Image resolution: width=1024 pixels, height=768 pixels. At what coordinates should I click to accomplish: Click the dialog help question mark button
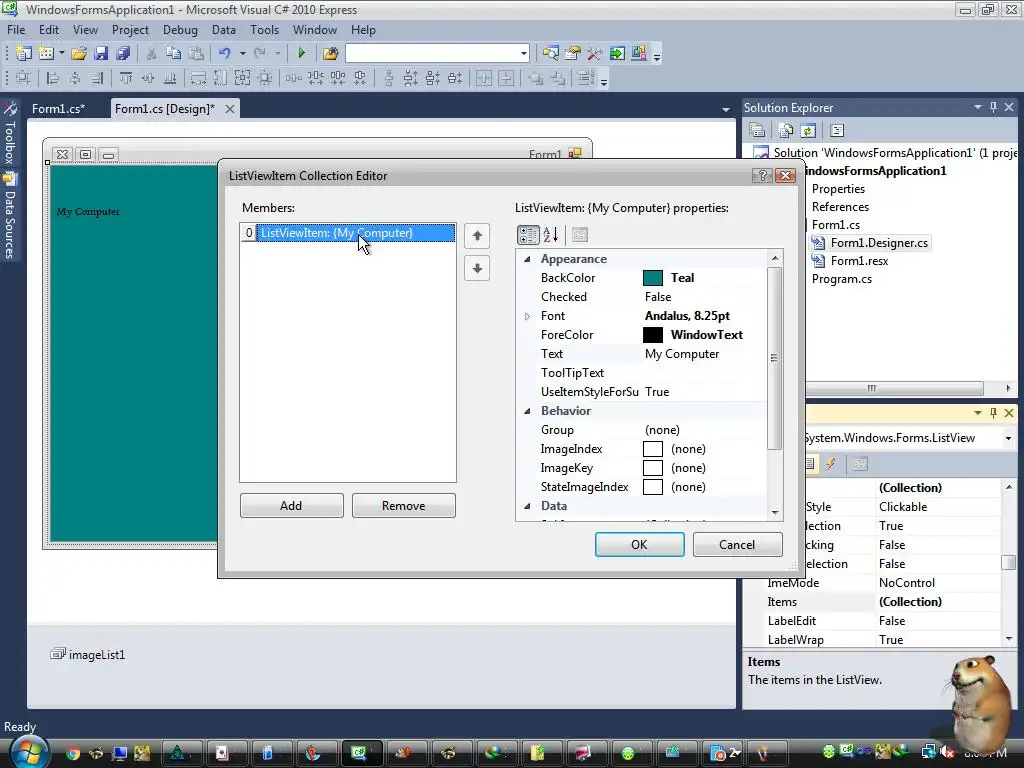pyautogui.click(x=762, y=176)
